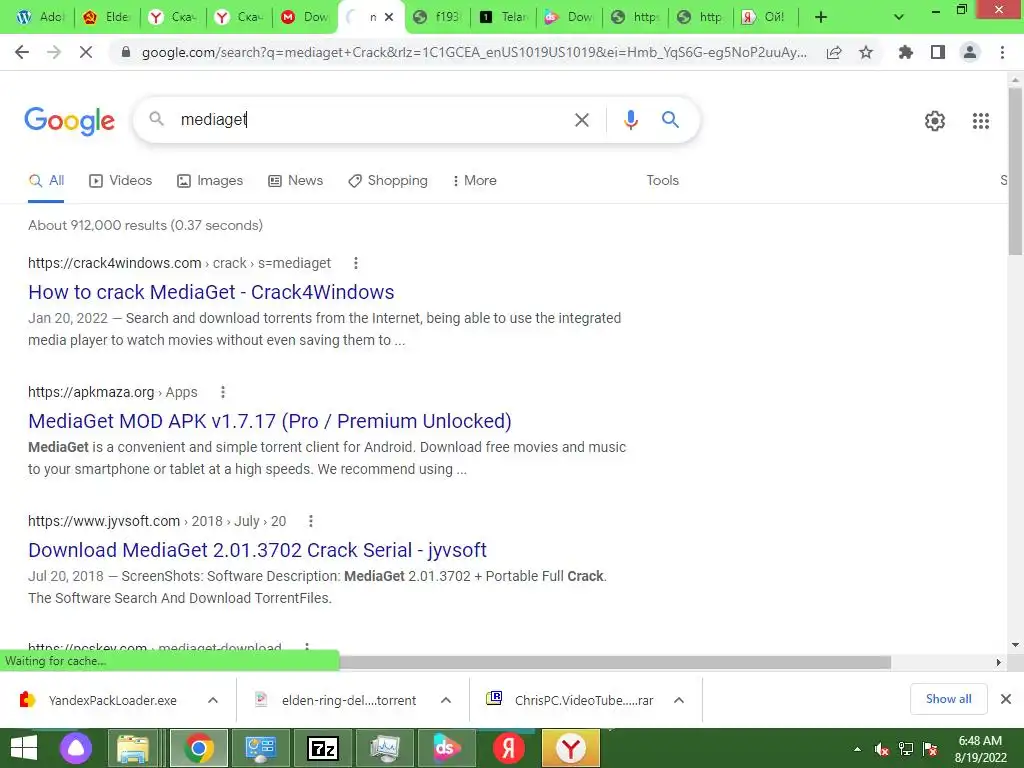Click the taskbar clock and date
Image resolution: width=1024 pixels, height=768 pixels.
[x=980, y=749]
